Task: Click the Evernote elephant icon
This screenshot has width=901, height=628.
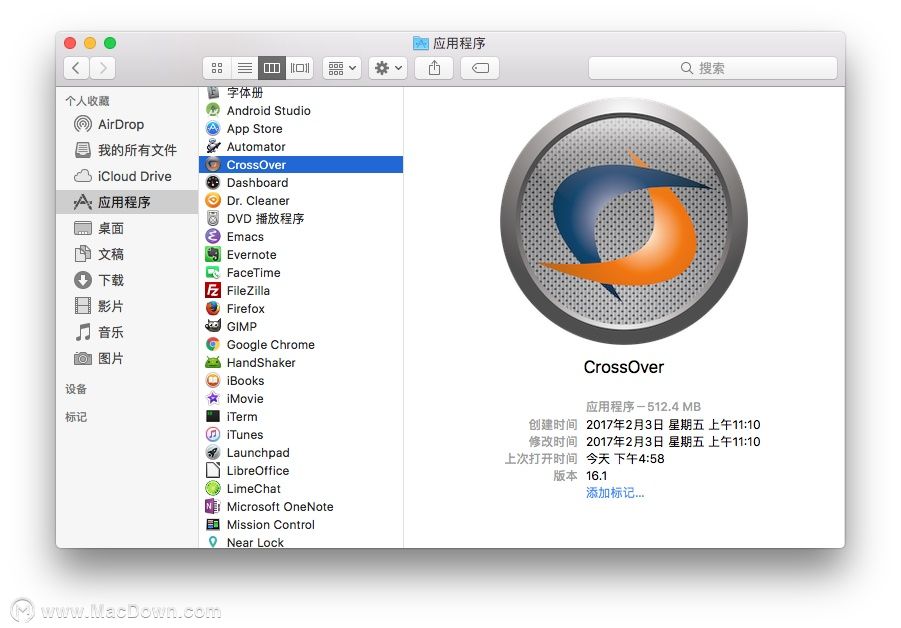Action: tap(213, 254)
